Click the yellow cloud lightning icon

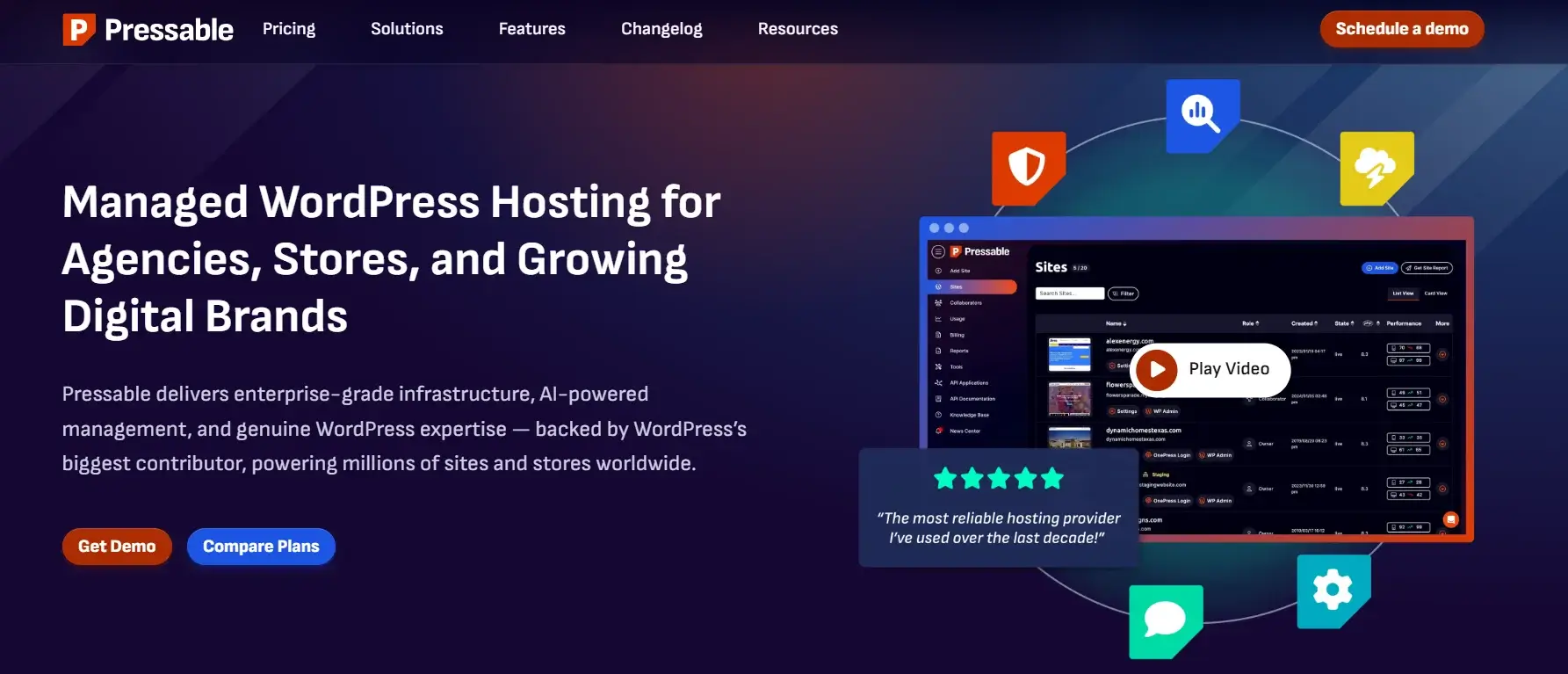[x=1377, y=168]
